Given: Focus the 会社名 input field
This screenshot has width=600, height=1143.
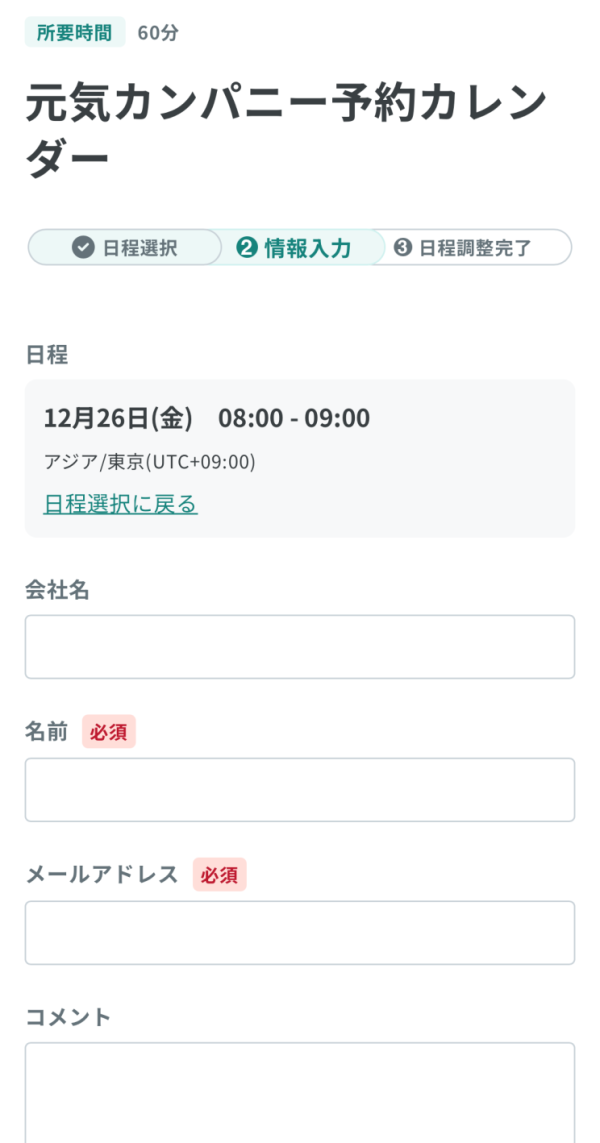Looking at the screenshot, I should [300, 647].
